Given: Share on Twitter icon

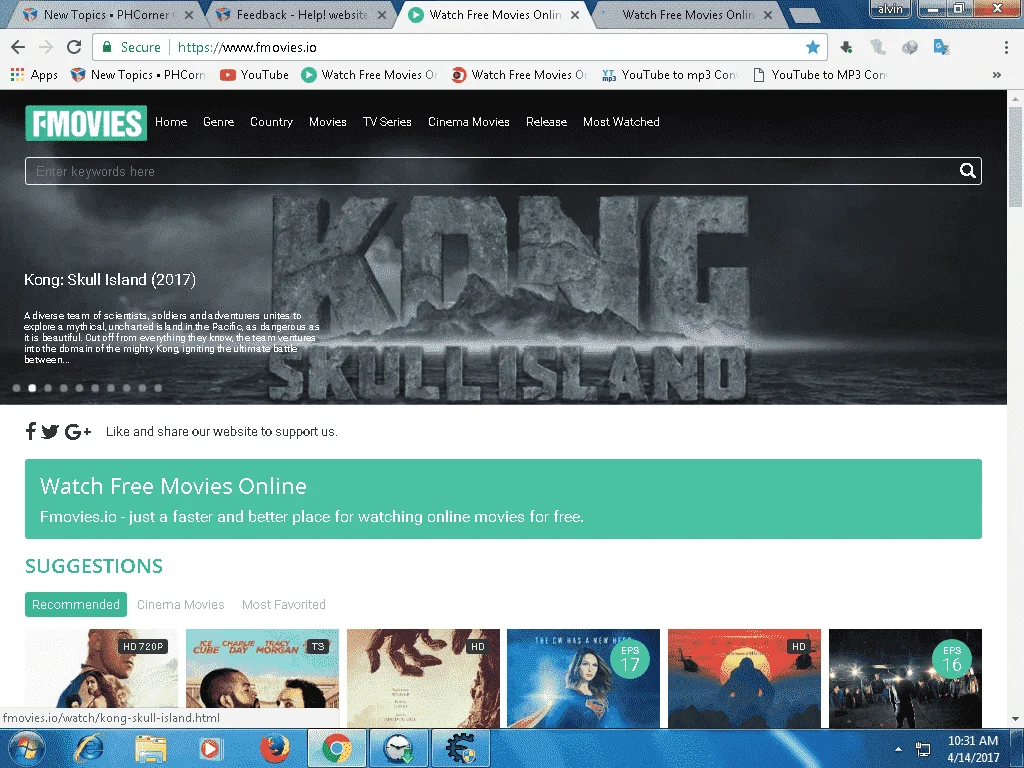Looking at the screenshot, I should pos(50,431).
